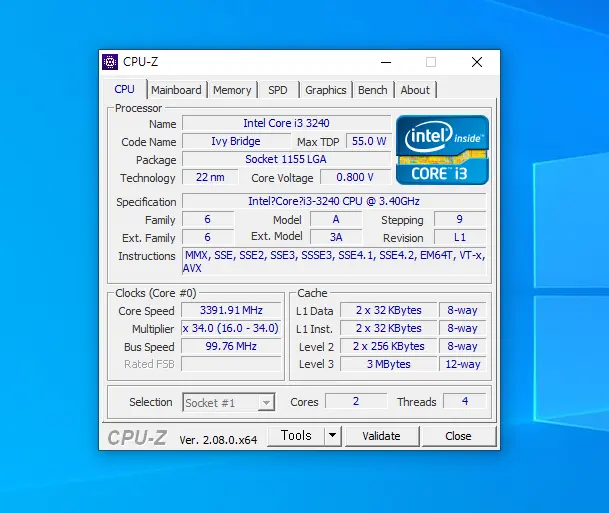Viewport: 609px width, 513px height.
Task: Switch to the Memory tab
Action: click(x=232, y=90)
